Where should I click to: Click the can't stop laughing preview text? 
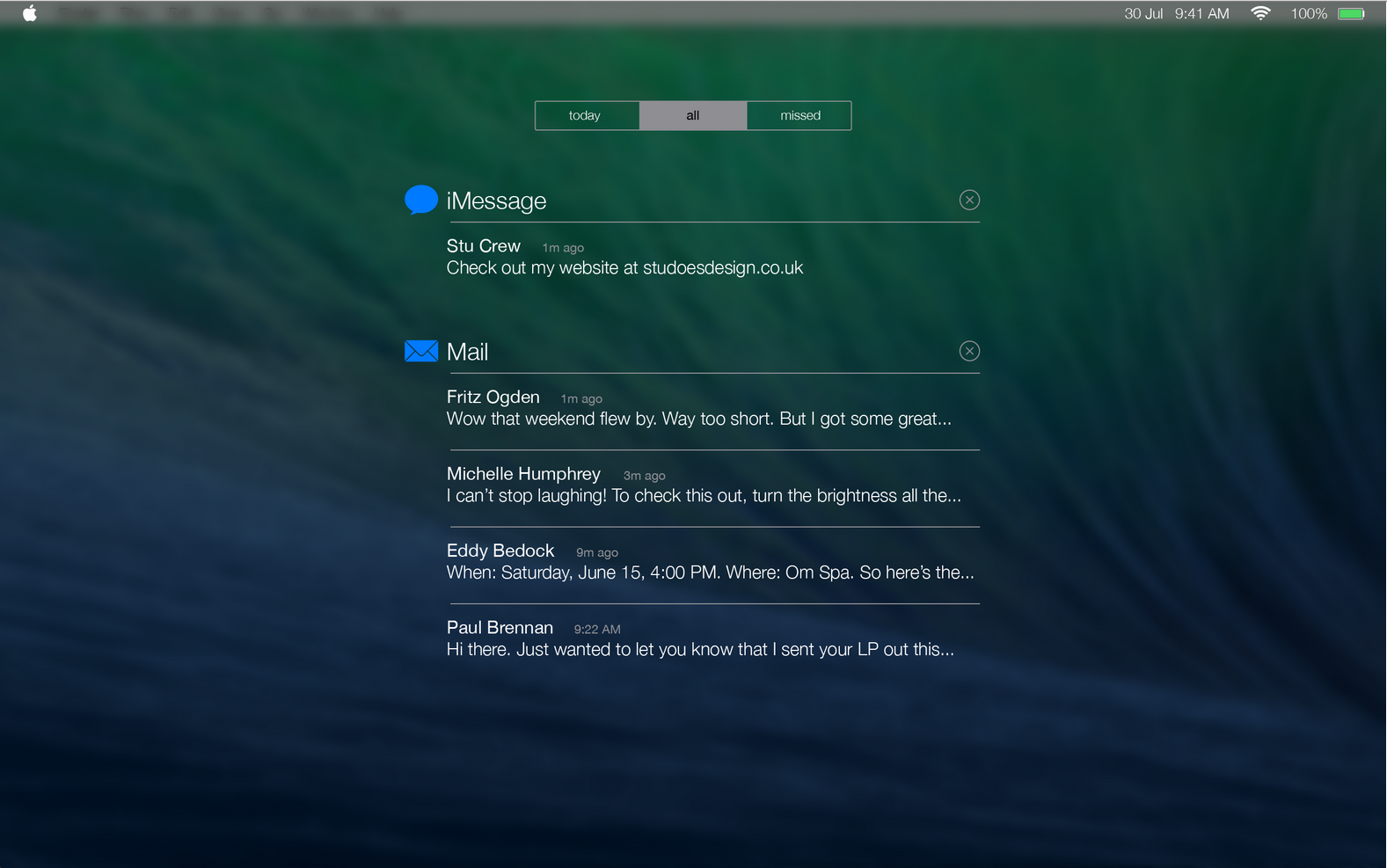click(704, 496)
